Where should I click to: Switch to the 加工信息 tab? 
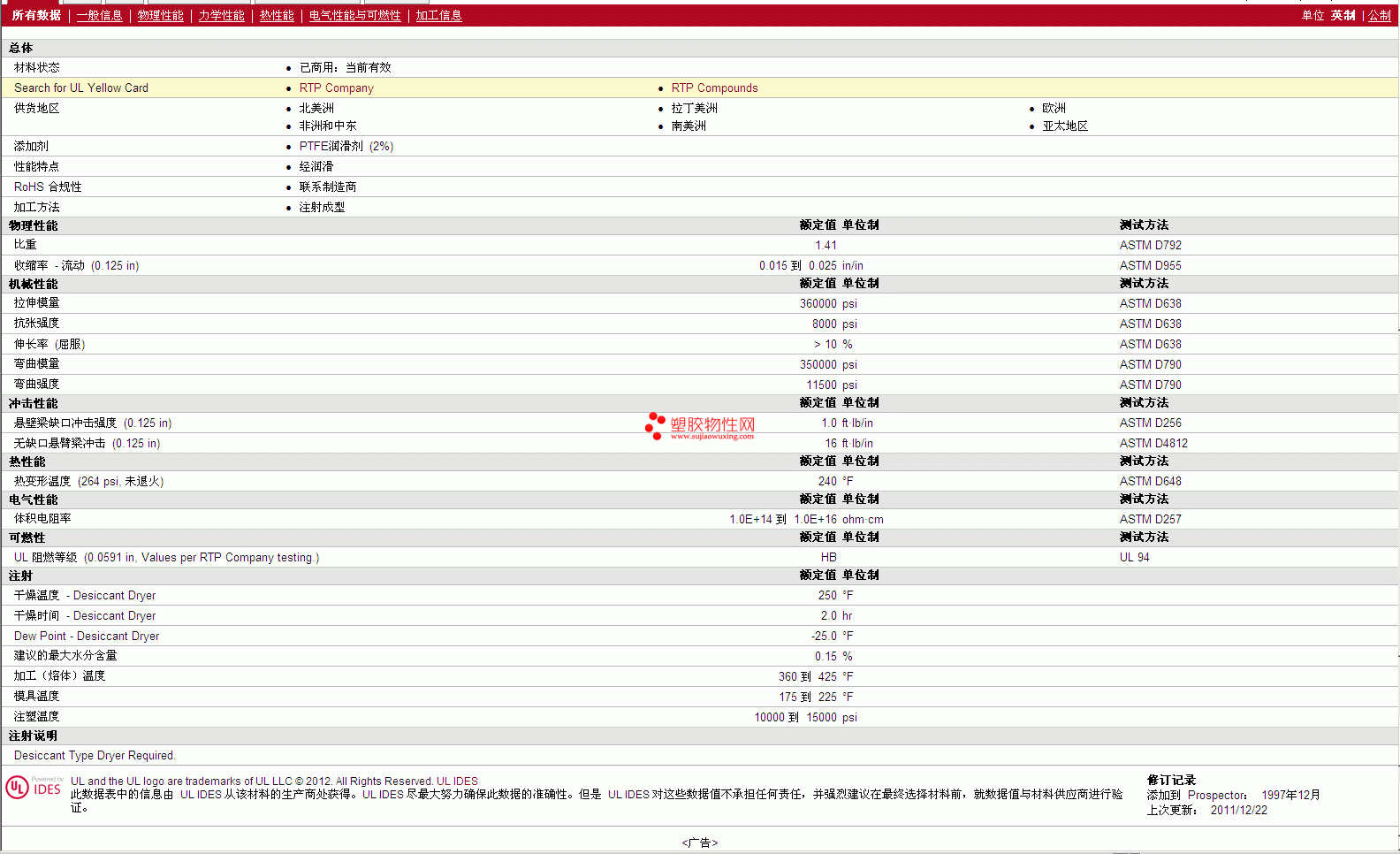tap(439, 16)
